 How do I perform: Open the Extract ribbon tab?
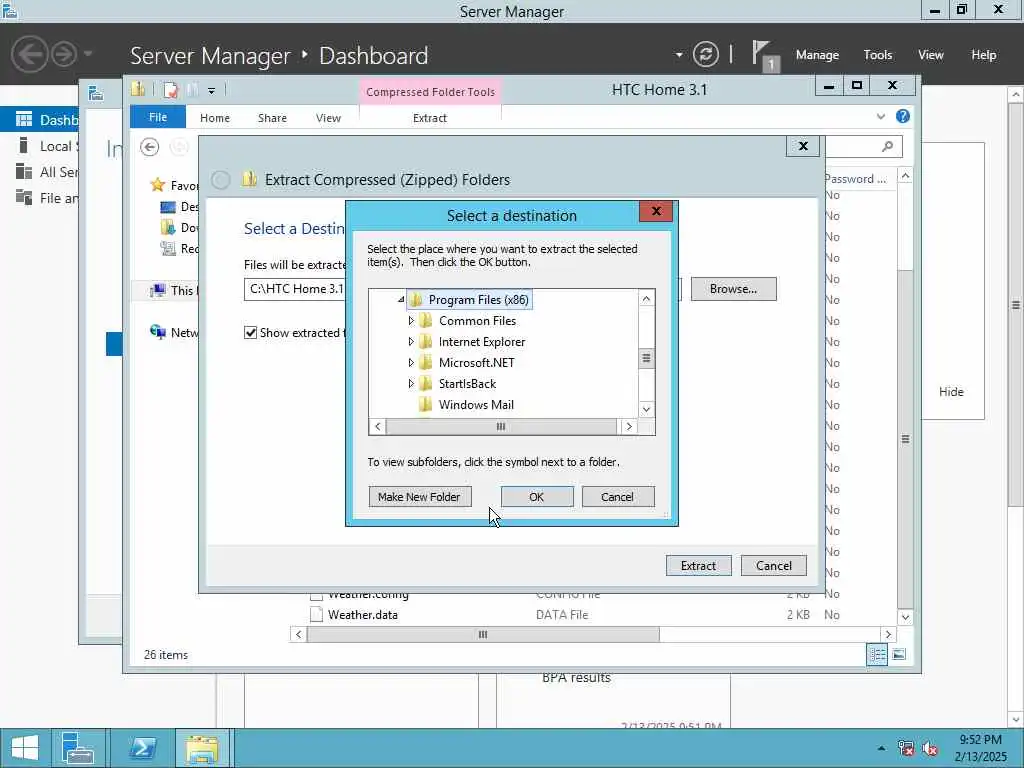point(430,118)
